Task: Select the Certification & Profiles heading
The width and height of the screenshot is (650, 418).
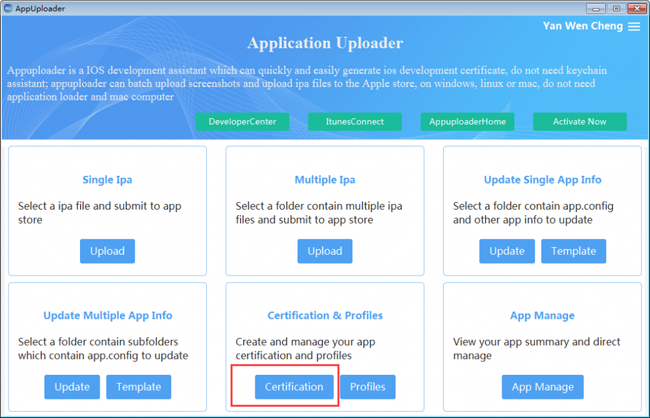Action: click(325, 316)
